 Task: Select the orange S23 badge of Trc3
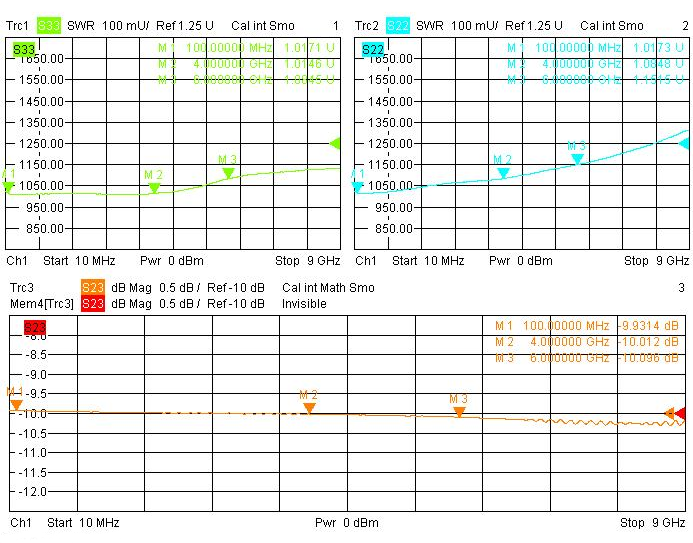tap(93, 288)
